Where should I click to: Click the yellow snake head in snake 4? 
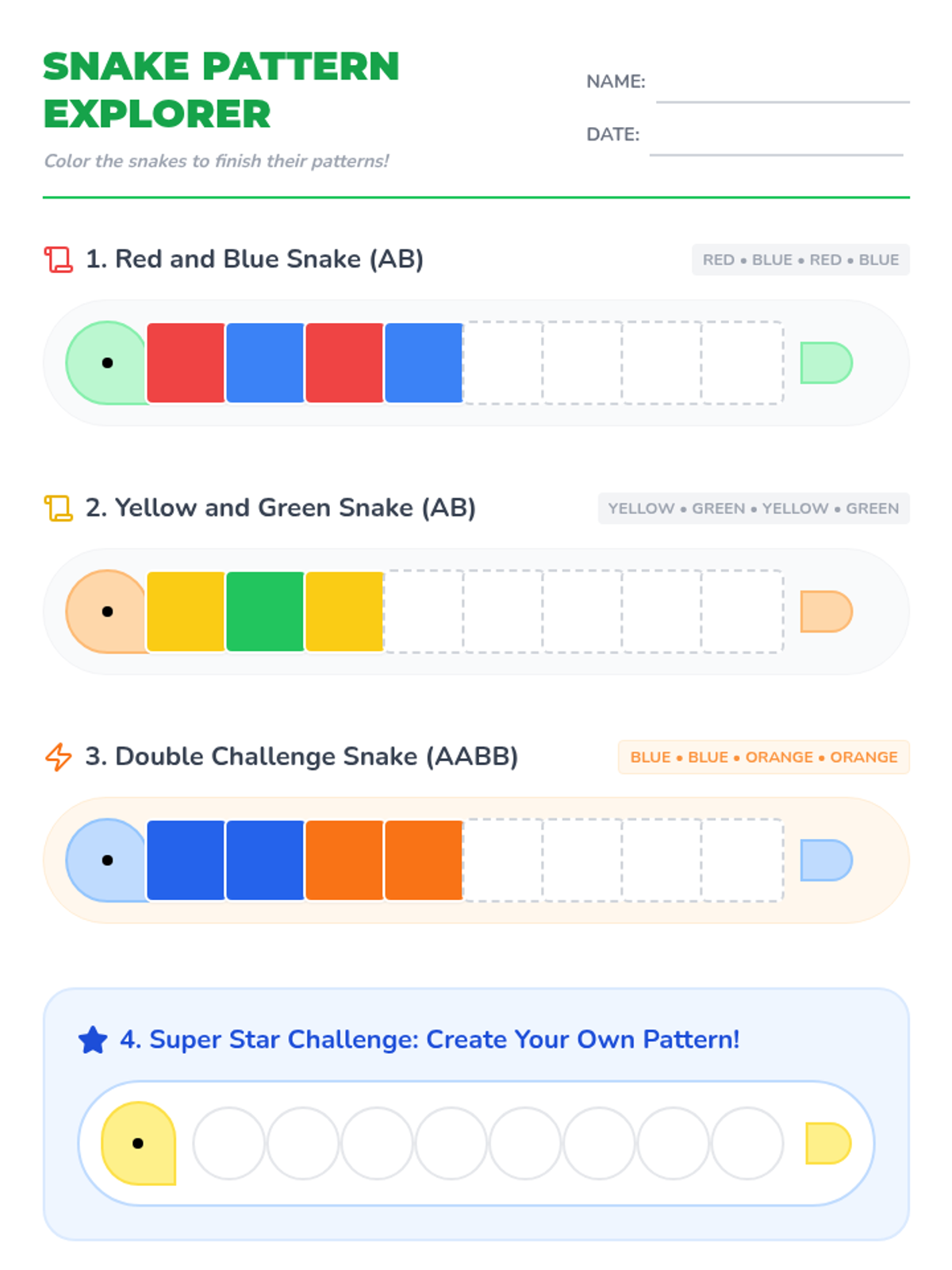coord(138,1143)
